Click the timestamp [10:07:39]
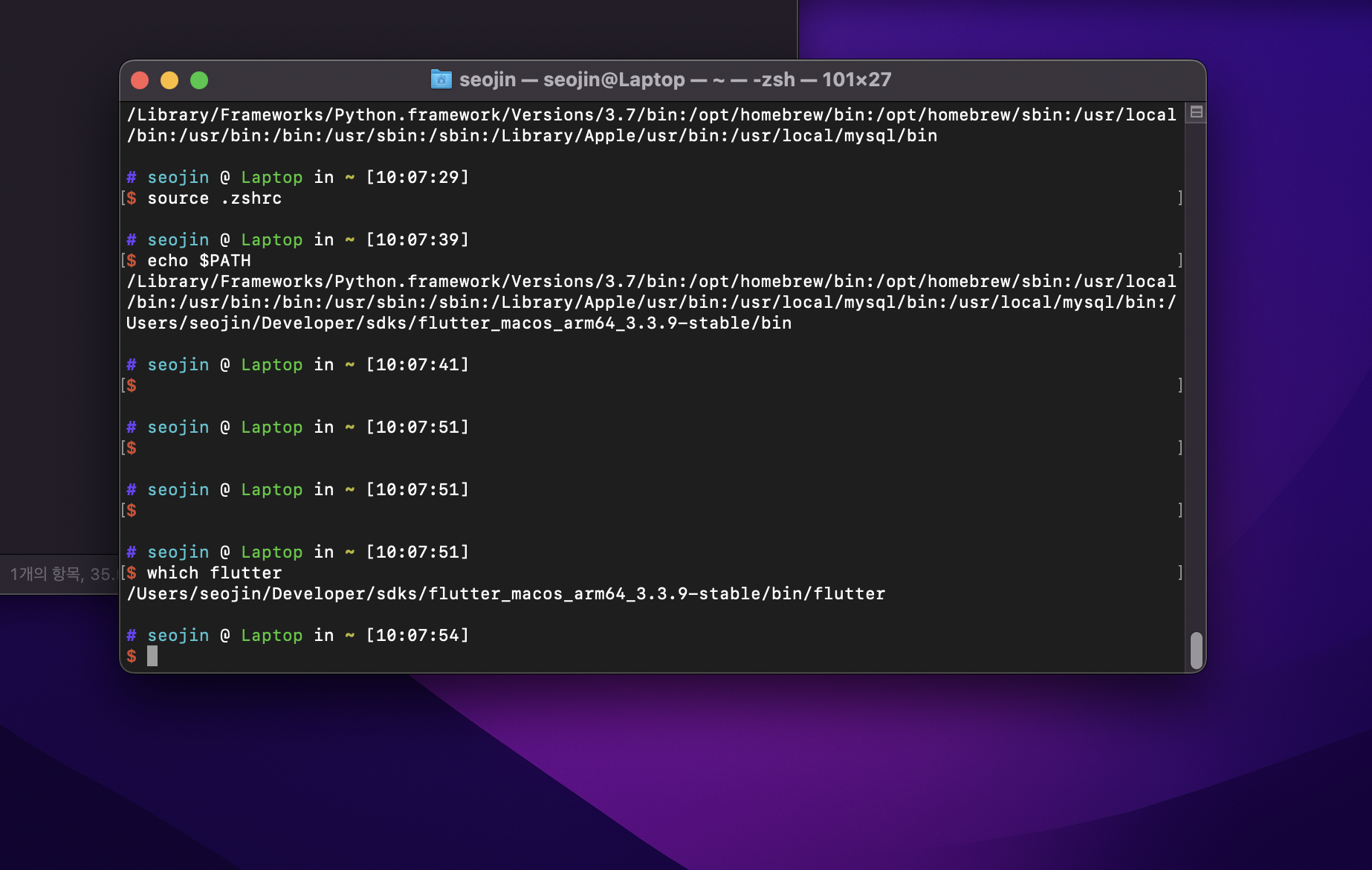The width and height of the screenshot is (1372, 870). pos(418,240)
